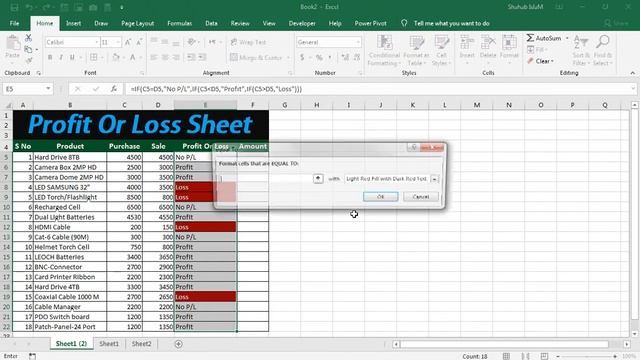
Task: Increase font size with the larger A icon
Action: [128, 42]
